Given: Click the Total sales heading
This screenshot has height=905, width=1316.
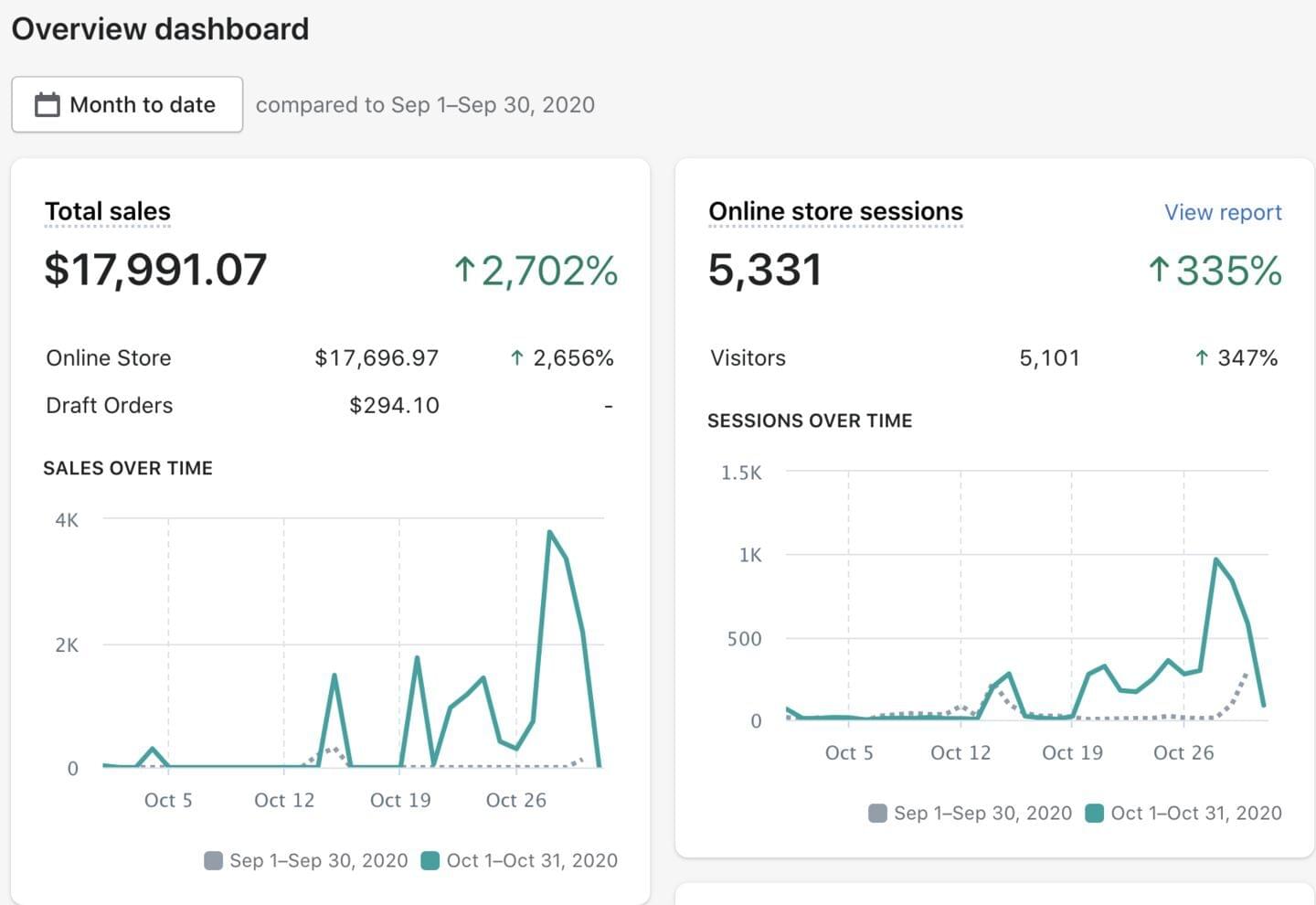Looking at the screenshot, I should pyautogui.click(x=108, y=211).
